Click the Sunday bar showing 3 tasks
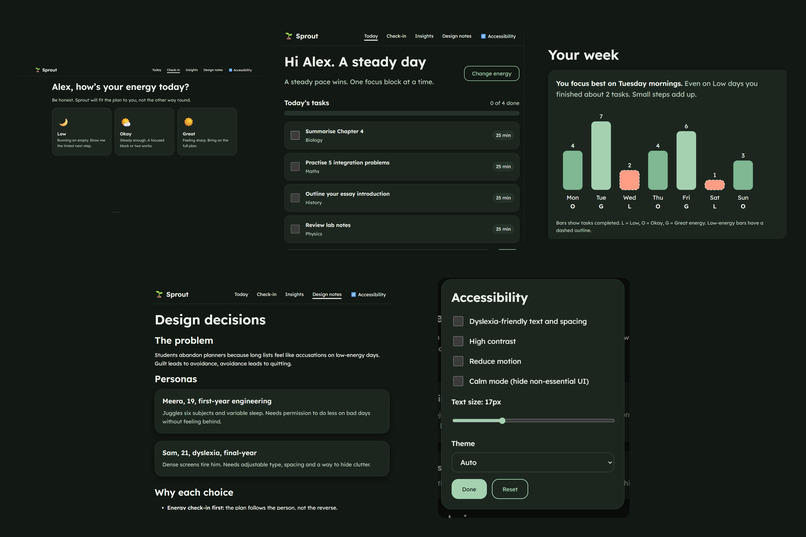This screenshot has width=806, height=537. 743,175
